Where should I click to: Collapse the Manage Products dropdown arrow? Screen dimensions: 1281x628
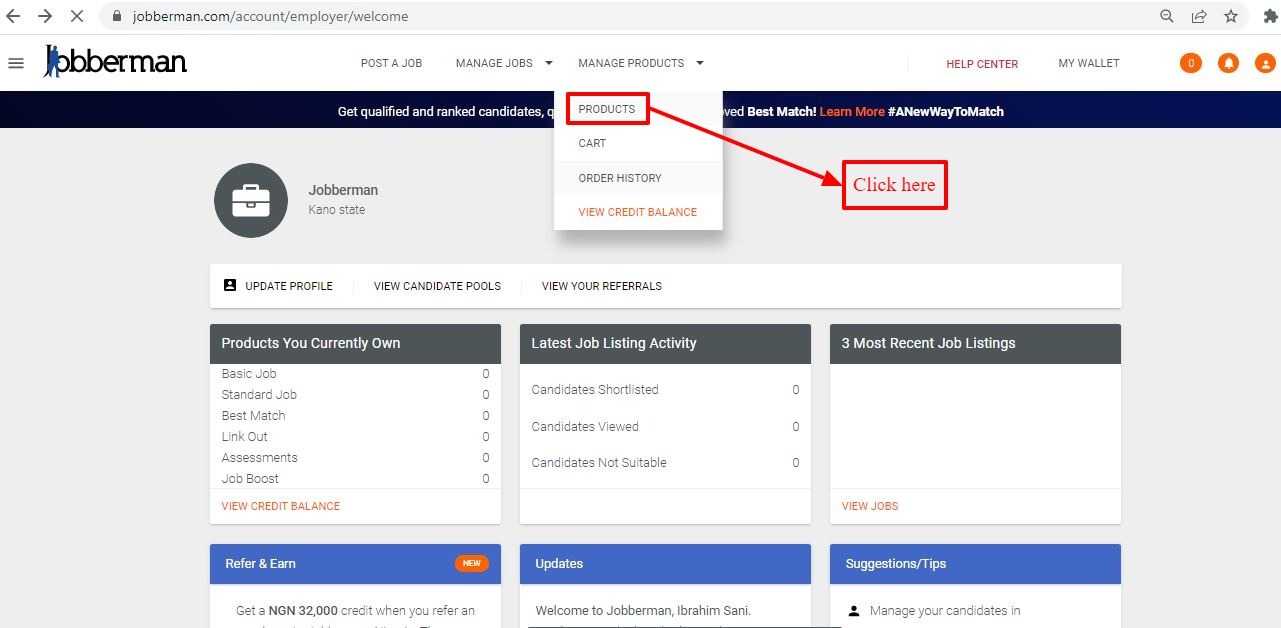(x=700, y=63)
